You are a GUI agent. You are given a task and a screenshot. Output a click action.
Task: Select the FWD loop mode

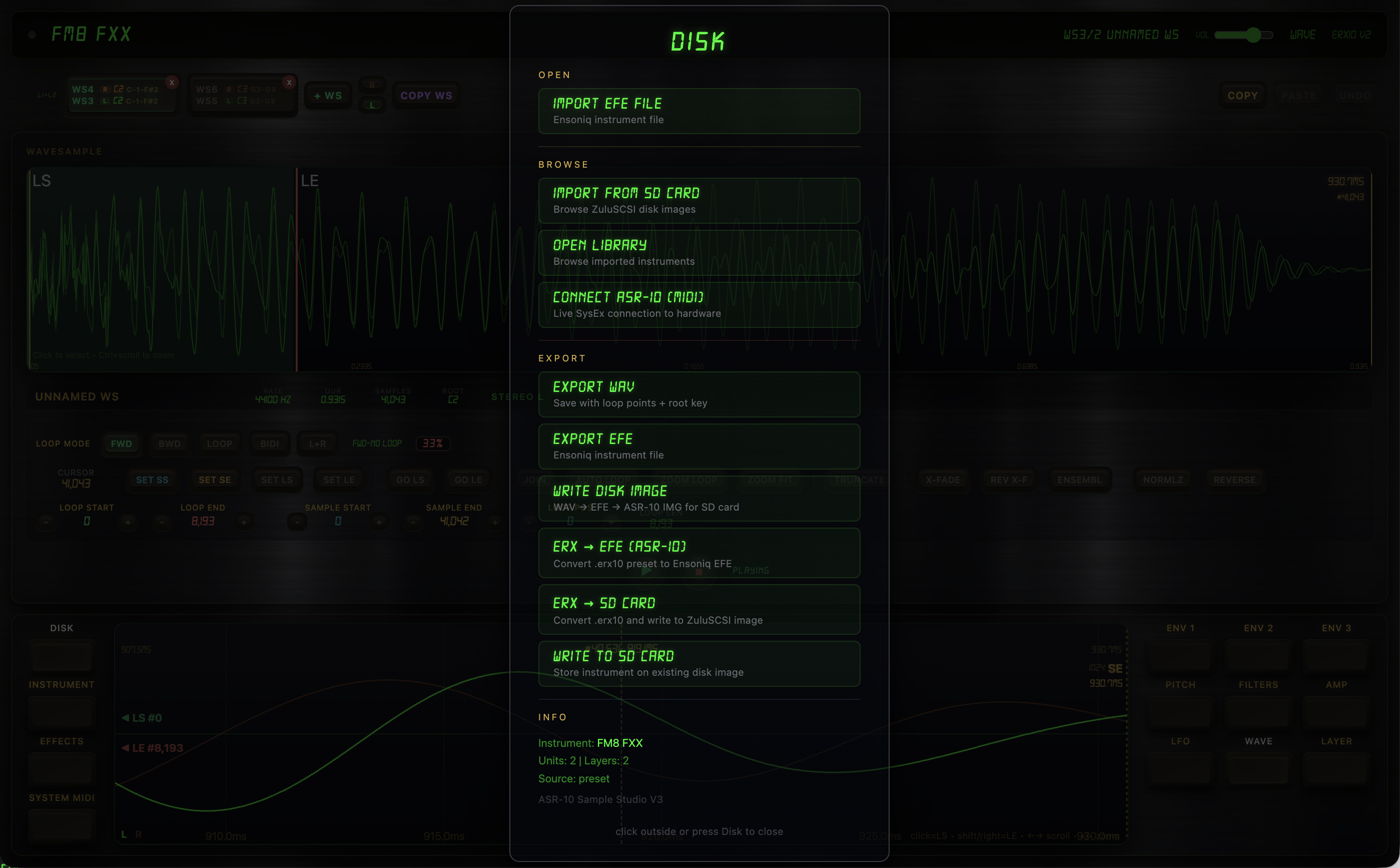[121, 444]
